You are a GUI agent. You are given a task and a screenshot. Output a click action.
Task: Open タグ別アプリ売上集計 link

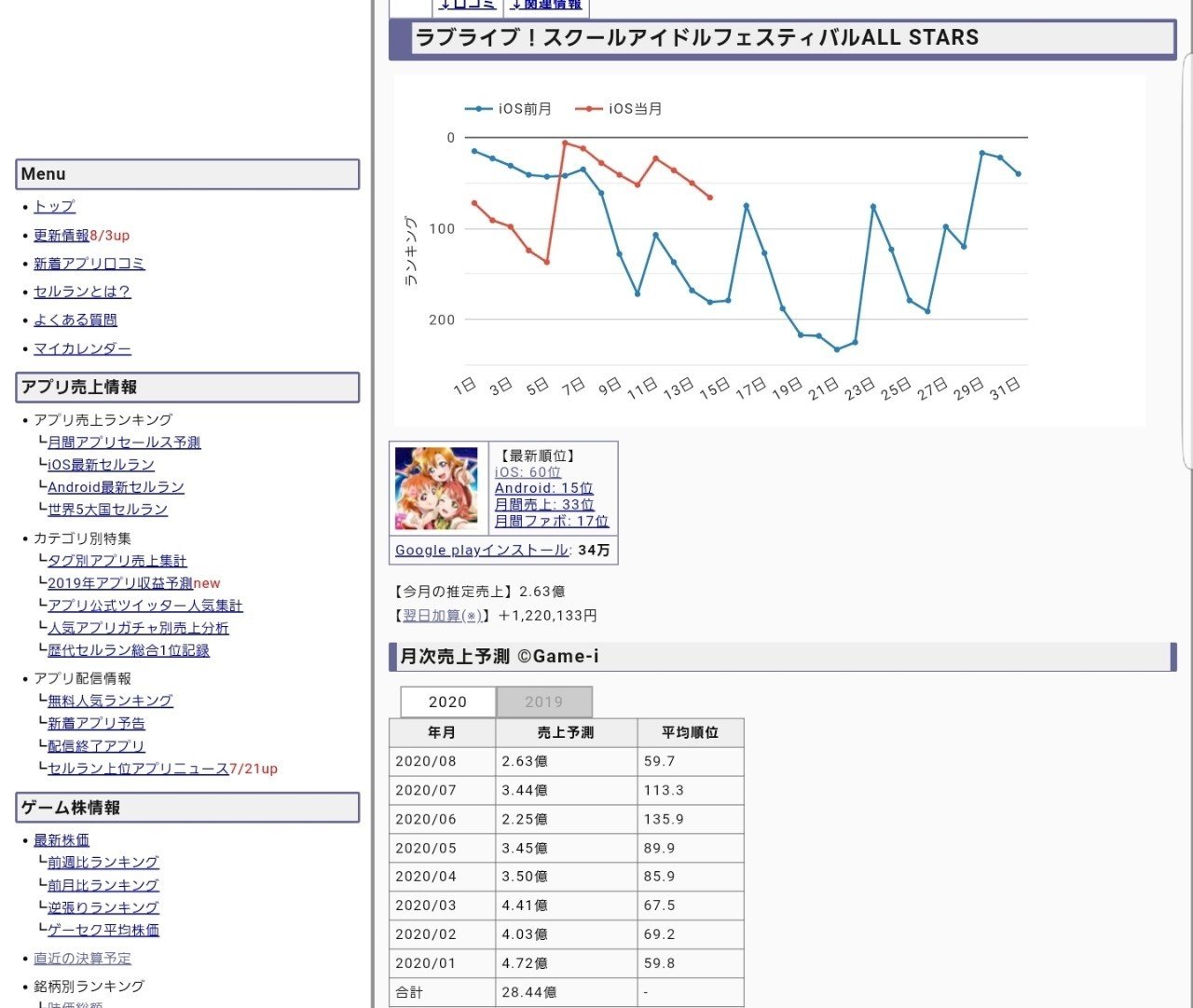pyautogui.click(x=117, y=561)
